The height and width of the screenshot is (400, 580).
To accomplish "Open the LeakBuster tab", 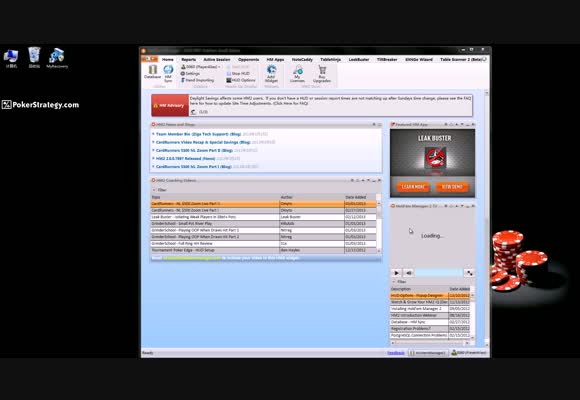I will pyautogui.click(x=359, y=59).
